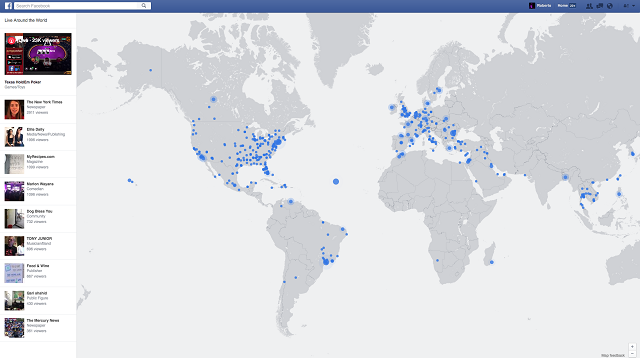Screen dimensions: 640x360
Task: Click the large live dot in the mid-Atlantic
Action: coord(336,182)
